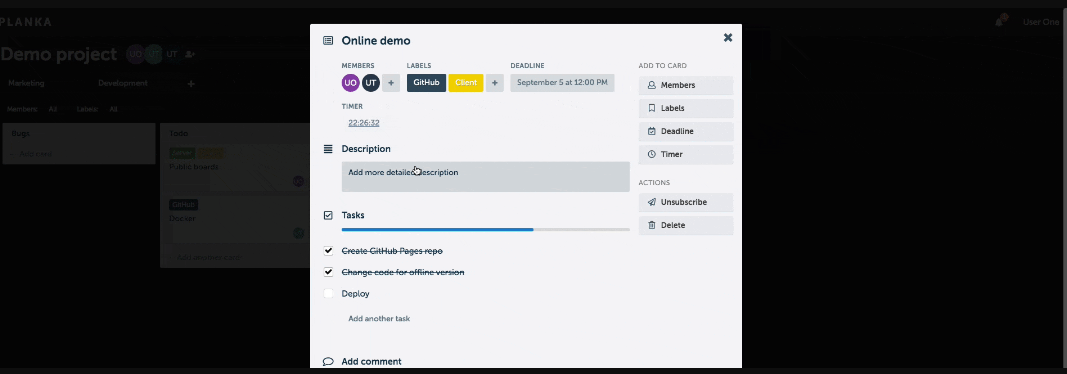Open Labels in the Add to Card panel

coord(686,108)
